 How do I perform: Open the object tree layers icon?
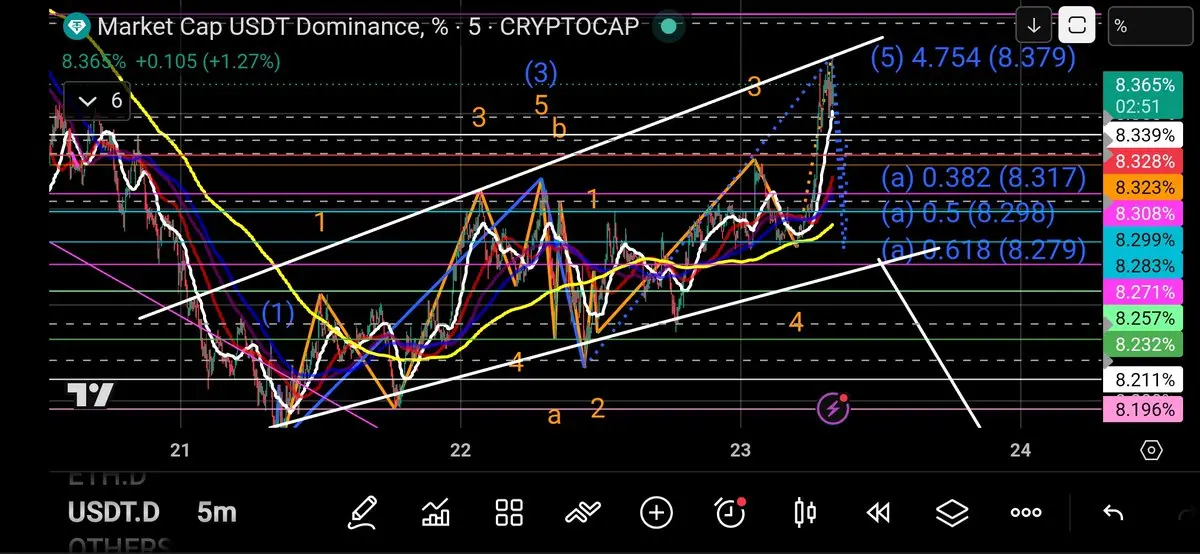tap(952, 513)
